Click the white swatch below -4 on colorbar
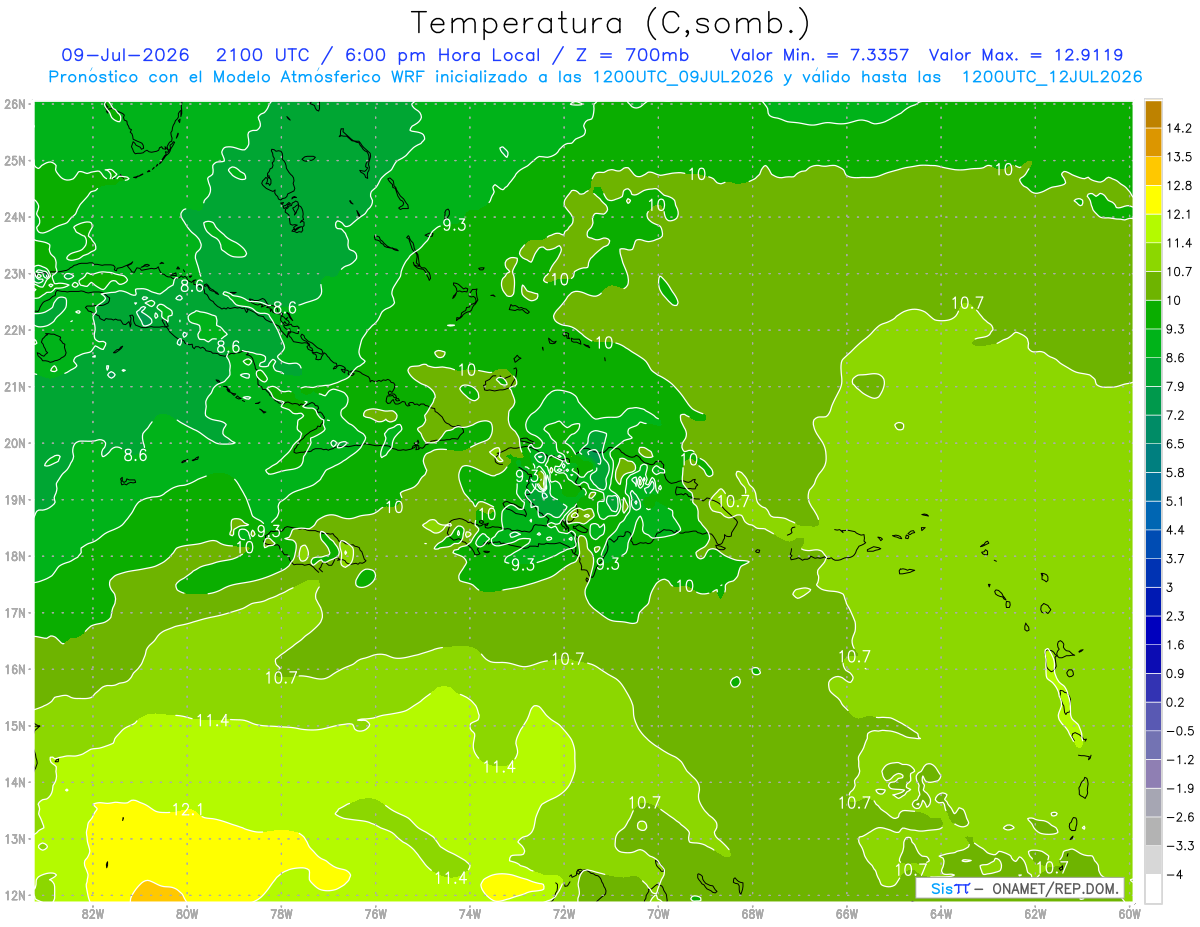 (1153, 887)
